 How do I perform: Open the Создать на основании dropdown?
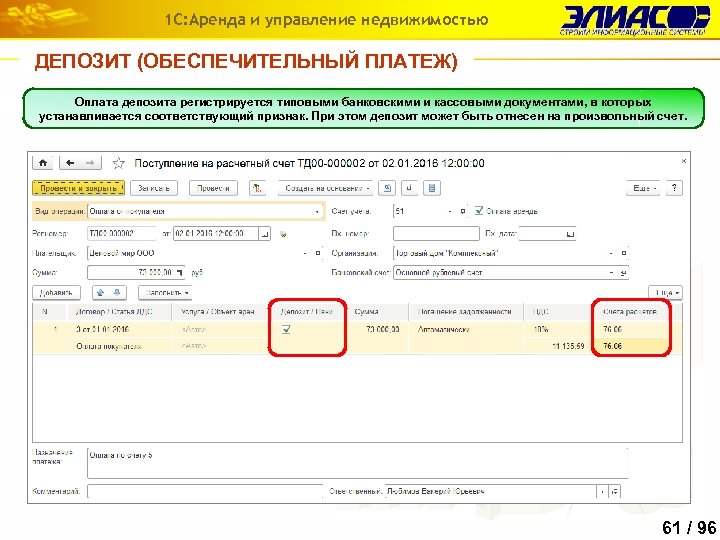point(326,188)
